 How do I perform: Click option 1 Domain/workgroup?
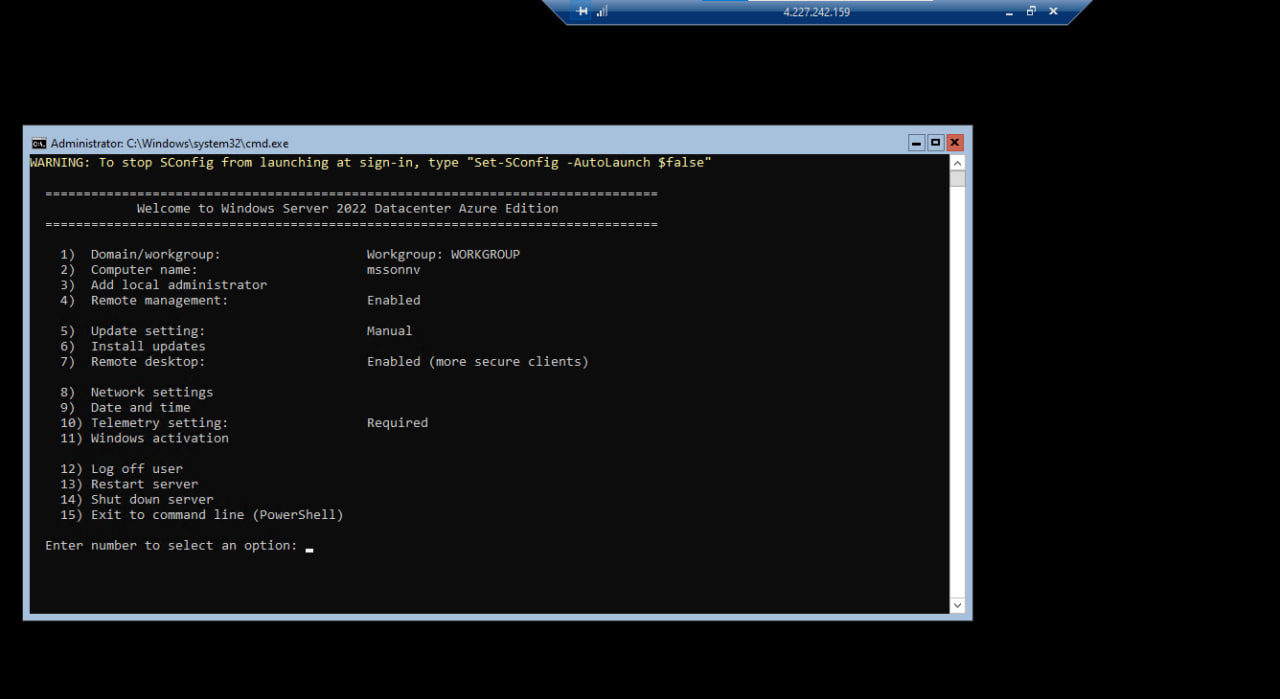(x=140, y=254)
